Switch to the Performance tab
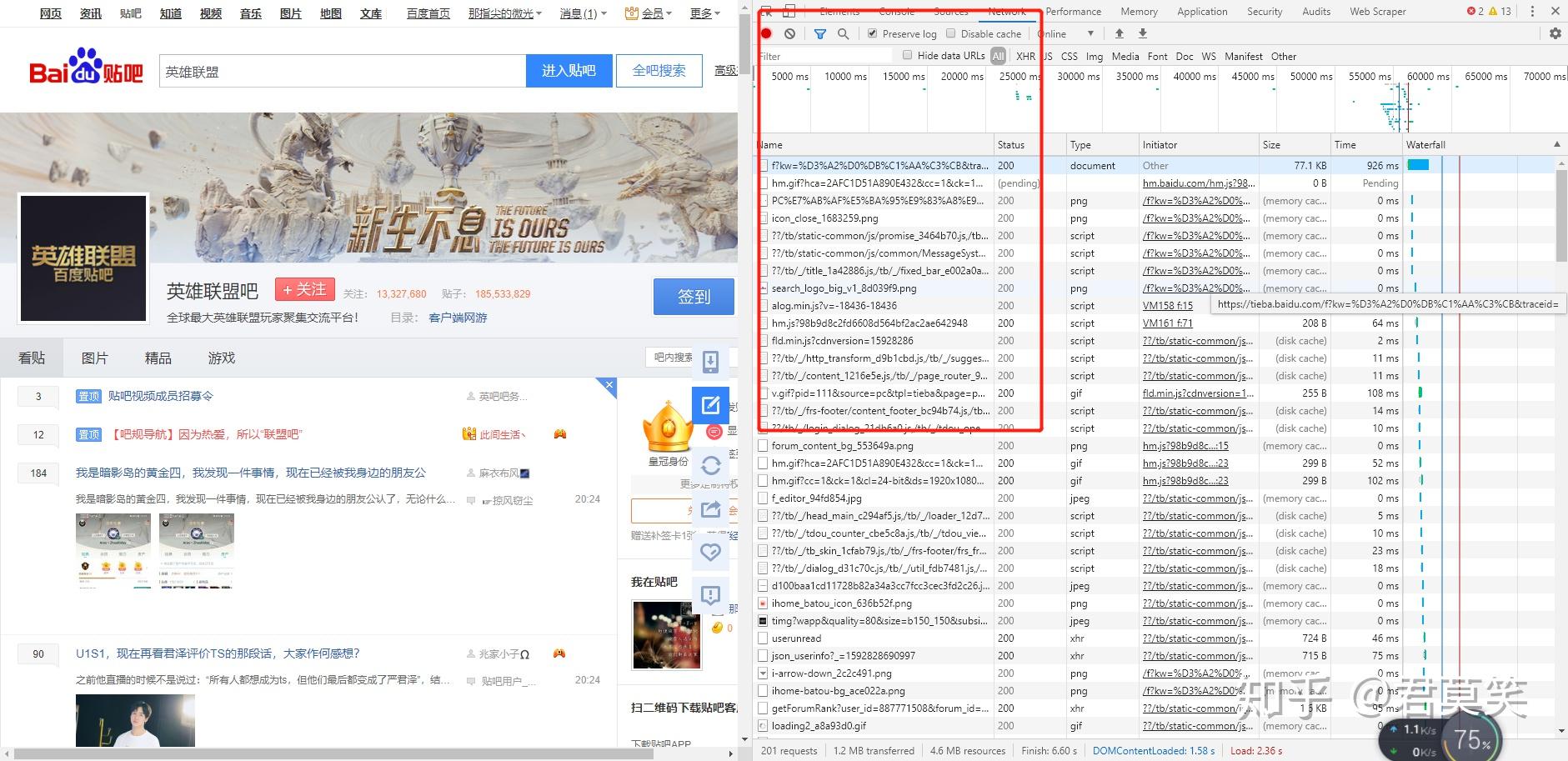The width and height of the screenshot is (1568, 761). (x=1073, y=12)
